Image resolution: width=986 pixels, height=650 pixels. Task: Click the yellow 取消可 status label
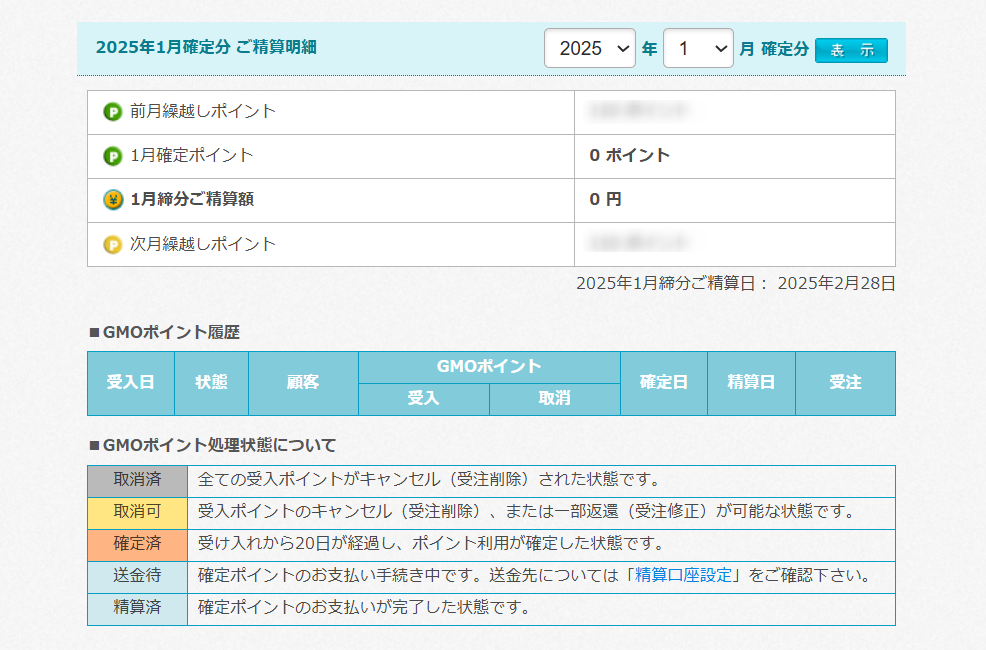[137, 512]
